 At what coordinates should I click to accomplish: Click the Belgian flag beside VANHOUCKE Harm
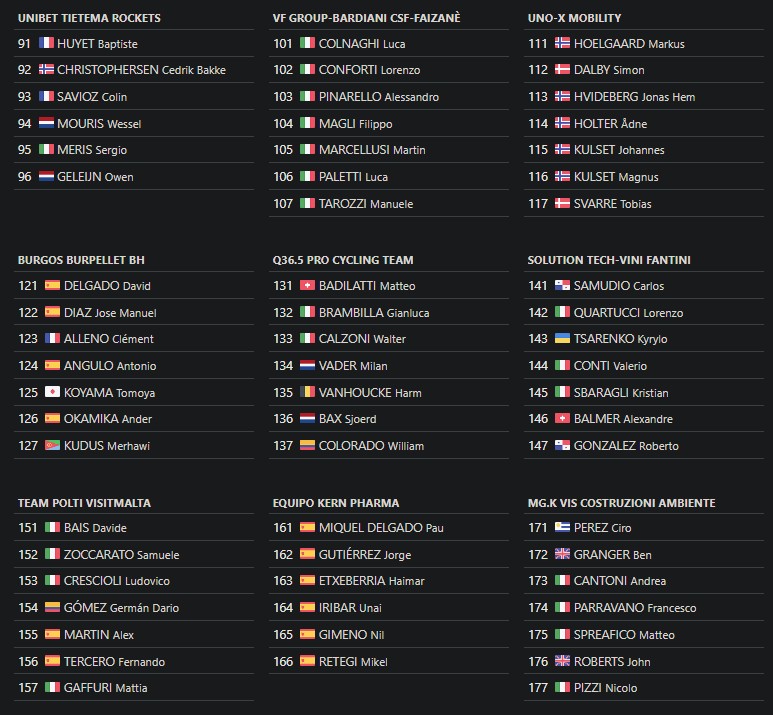tap(307, 392)
